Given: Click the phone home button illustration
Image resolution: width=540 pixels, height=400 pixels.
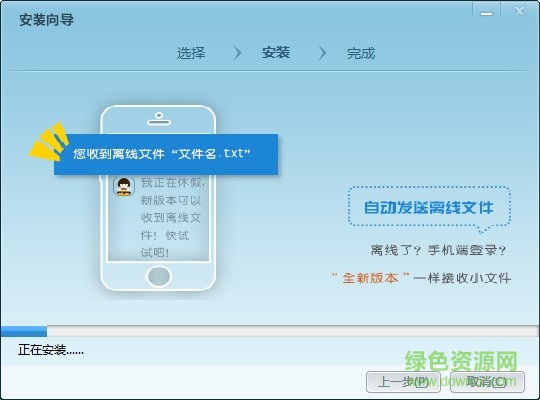Looking at the screenshot, I should click(158, 276).
